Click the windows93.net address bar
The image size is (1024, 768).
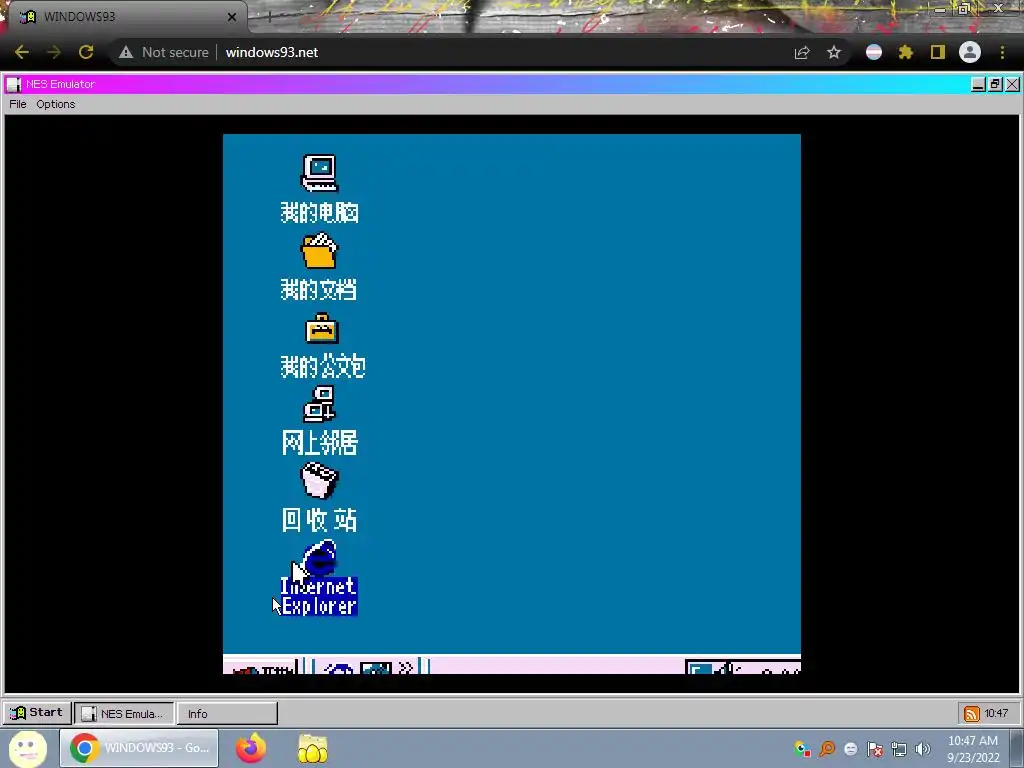(272, 52)
